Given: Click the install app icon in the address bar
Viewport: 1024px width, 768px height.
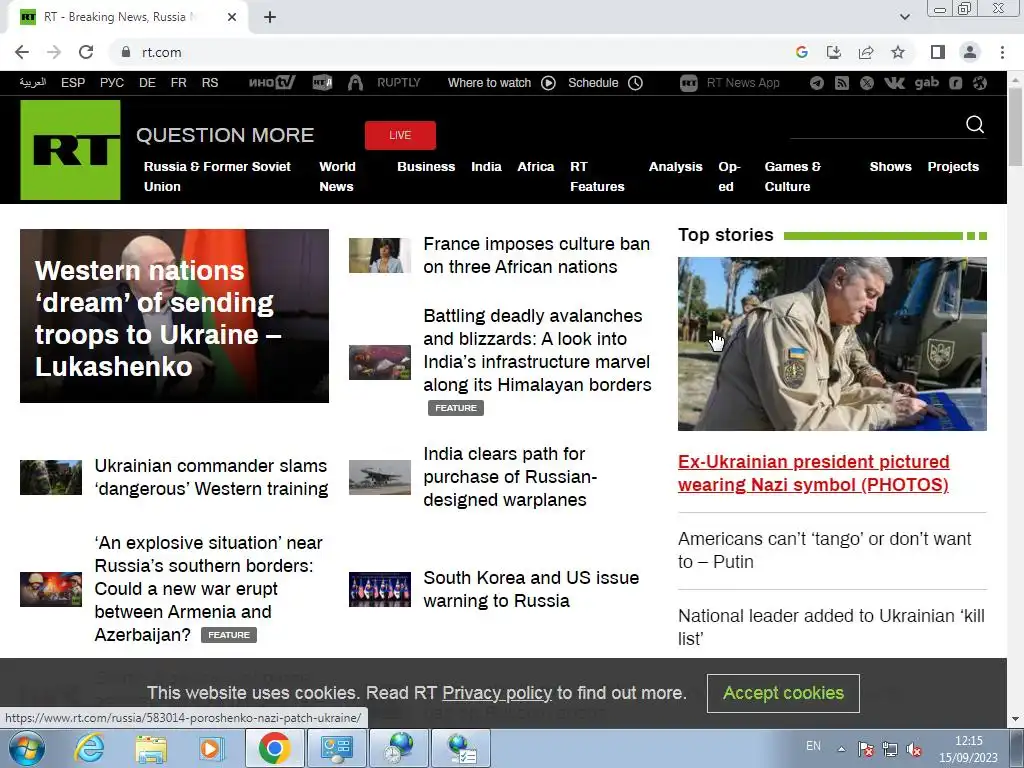Looking at the screenshot, I should [x=833, y=52].
